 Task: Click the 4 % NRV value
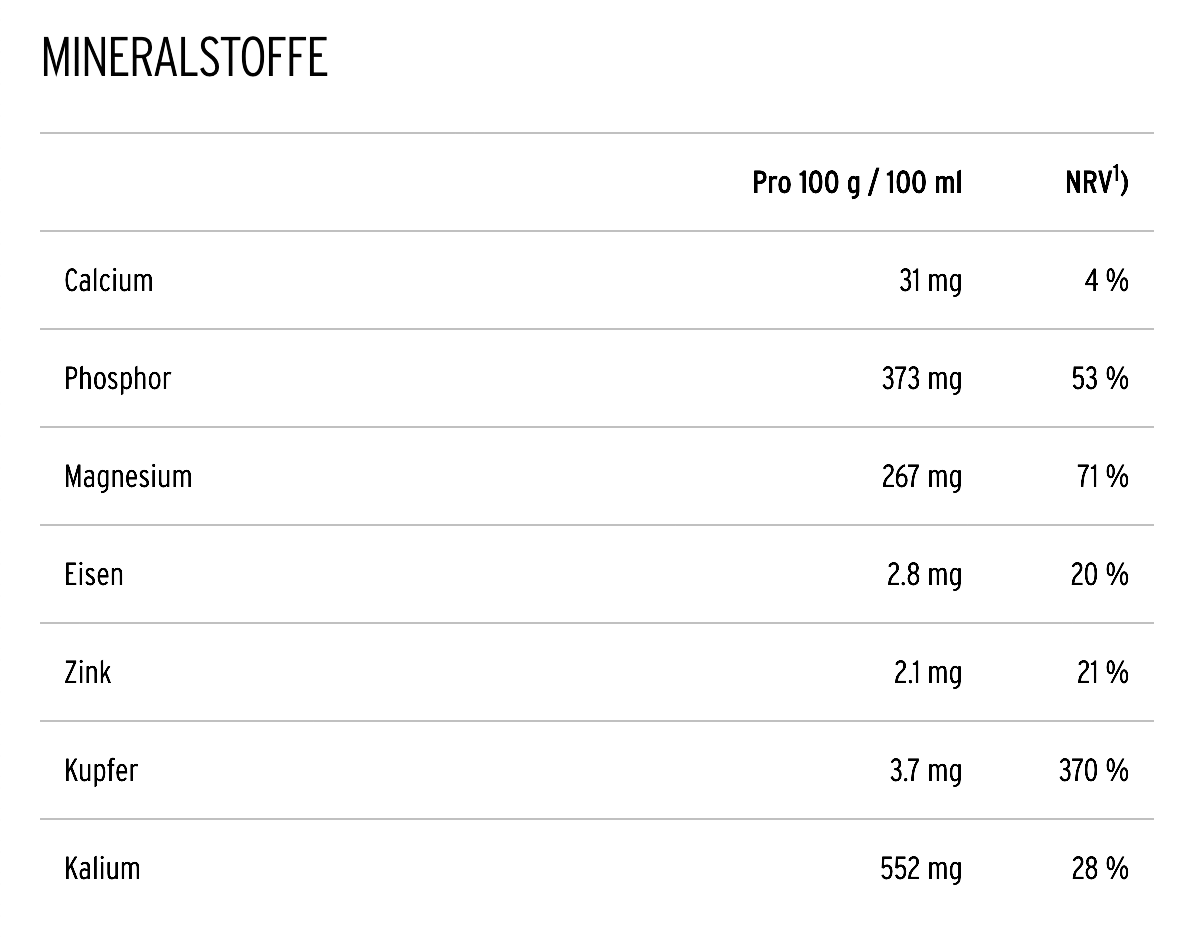[1106, 282]
